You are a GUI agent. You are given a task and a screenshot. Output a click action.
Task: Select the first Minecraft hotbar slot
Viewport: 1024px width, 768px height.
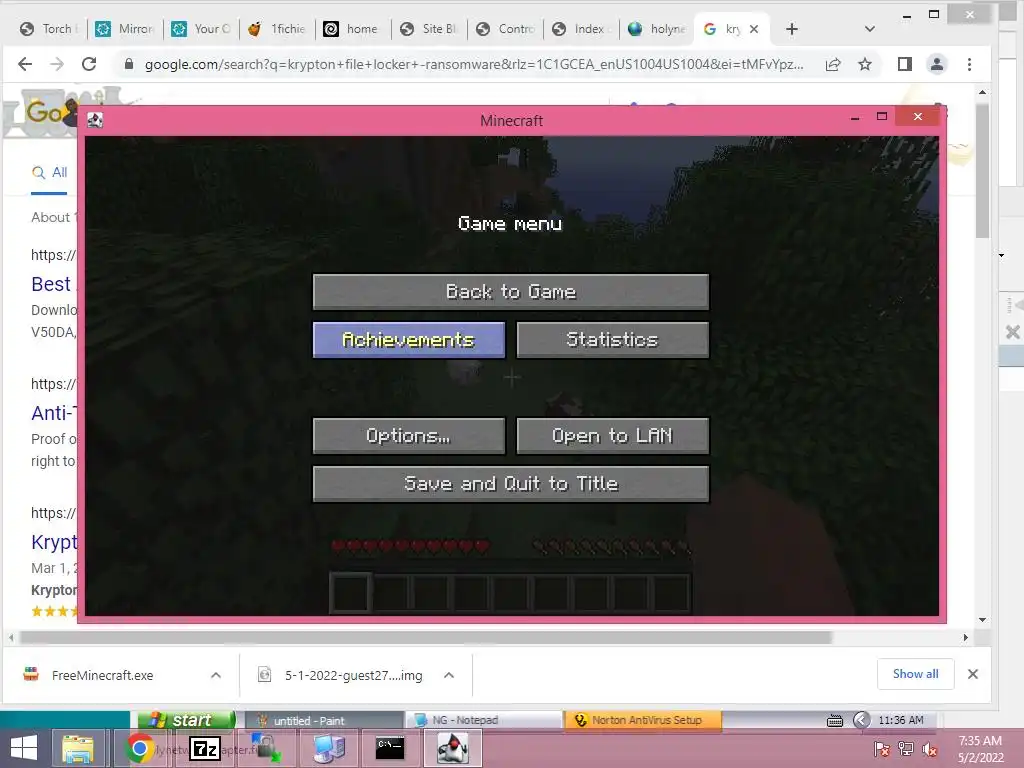pos(351,593)
